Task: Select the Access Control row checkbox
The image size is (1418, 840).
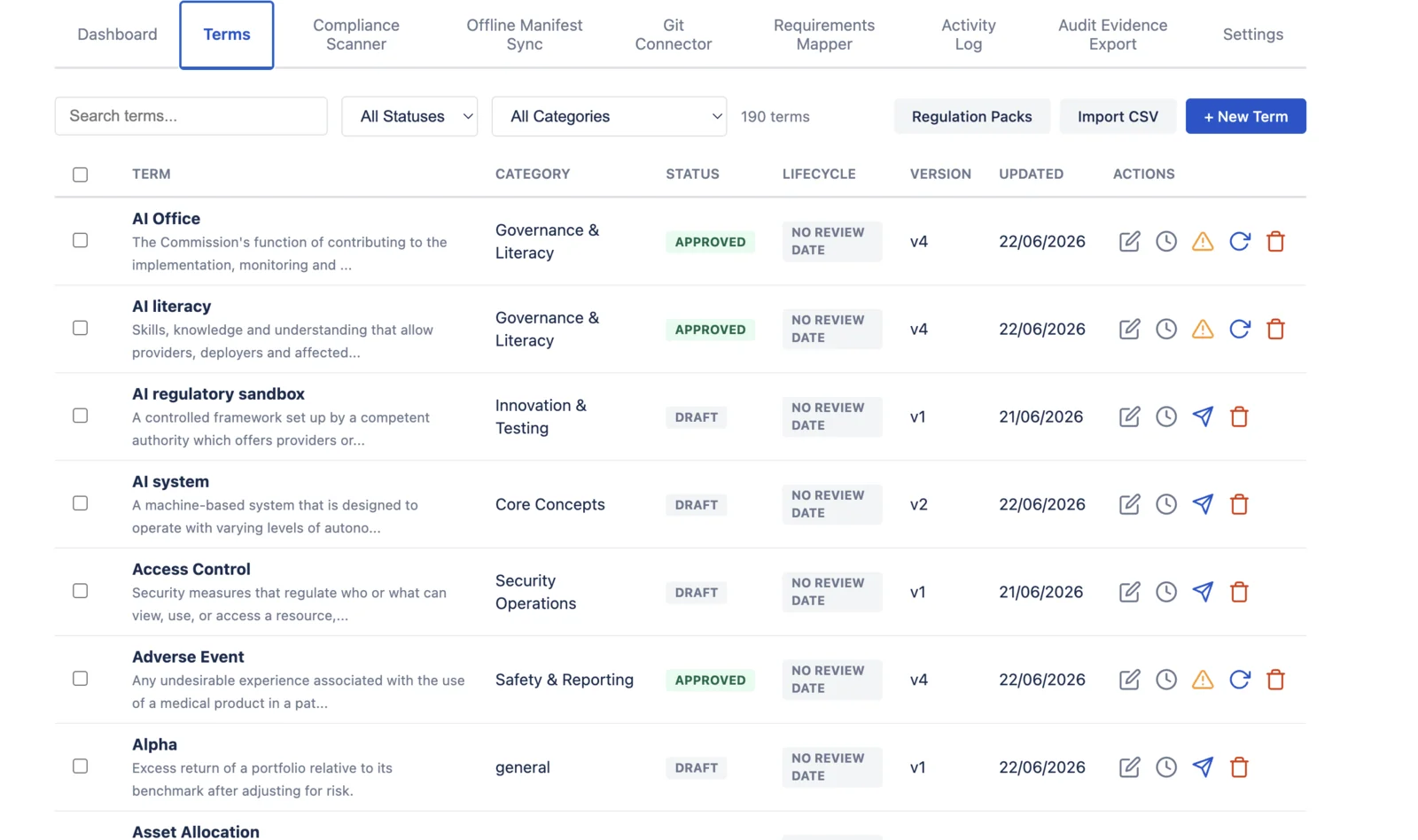Action: 81,591
